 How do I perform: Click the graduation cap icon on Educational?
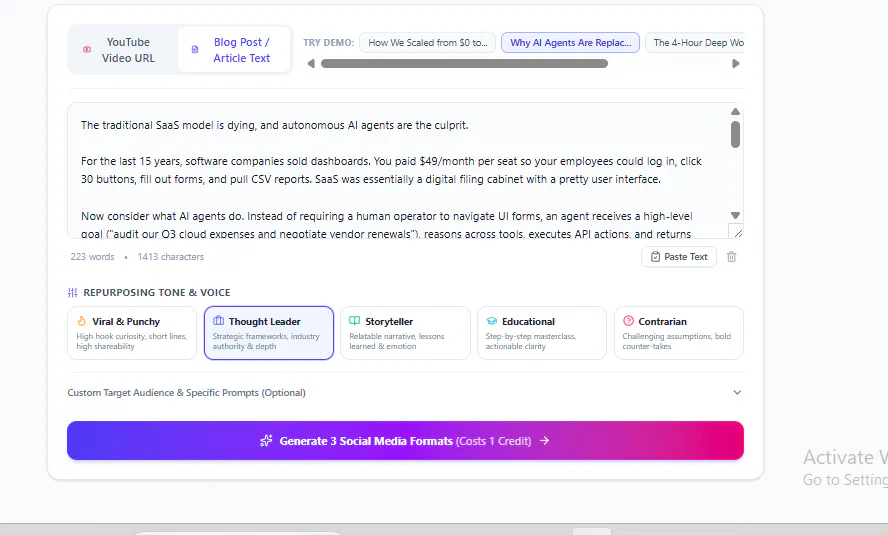coord(492,321)
